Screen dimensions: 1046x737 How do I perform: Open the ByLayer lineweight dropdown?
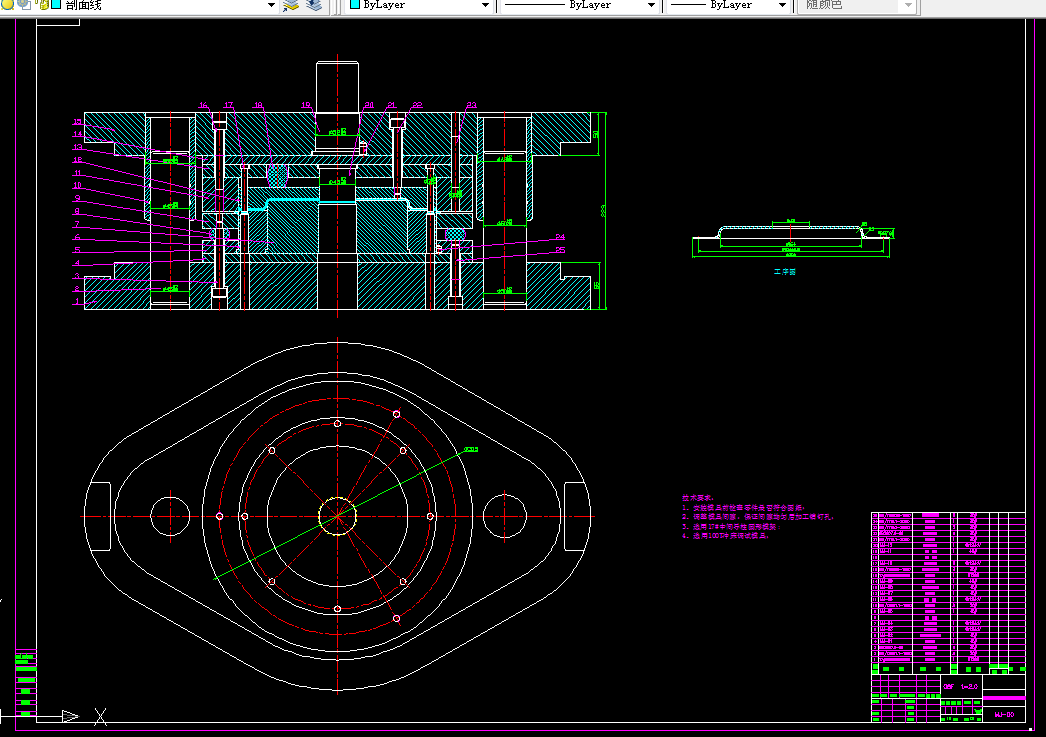pyautogui.click(x=782, y=5)
